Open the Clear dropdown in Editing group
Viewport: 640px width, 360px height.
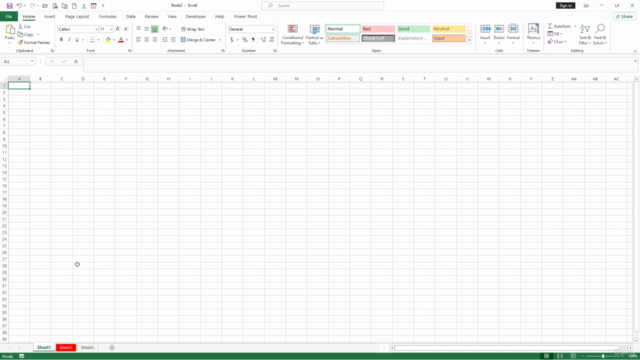[x=558, y=42]
